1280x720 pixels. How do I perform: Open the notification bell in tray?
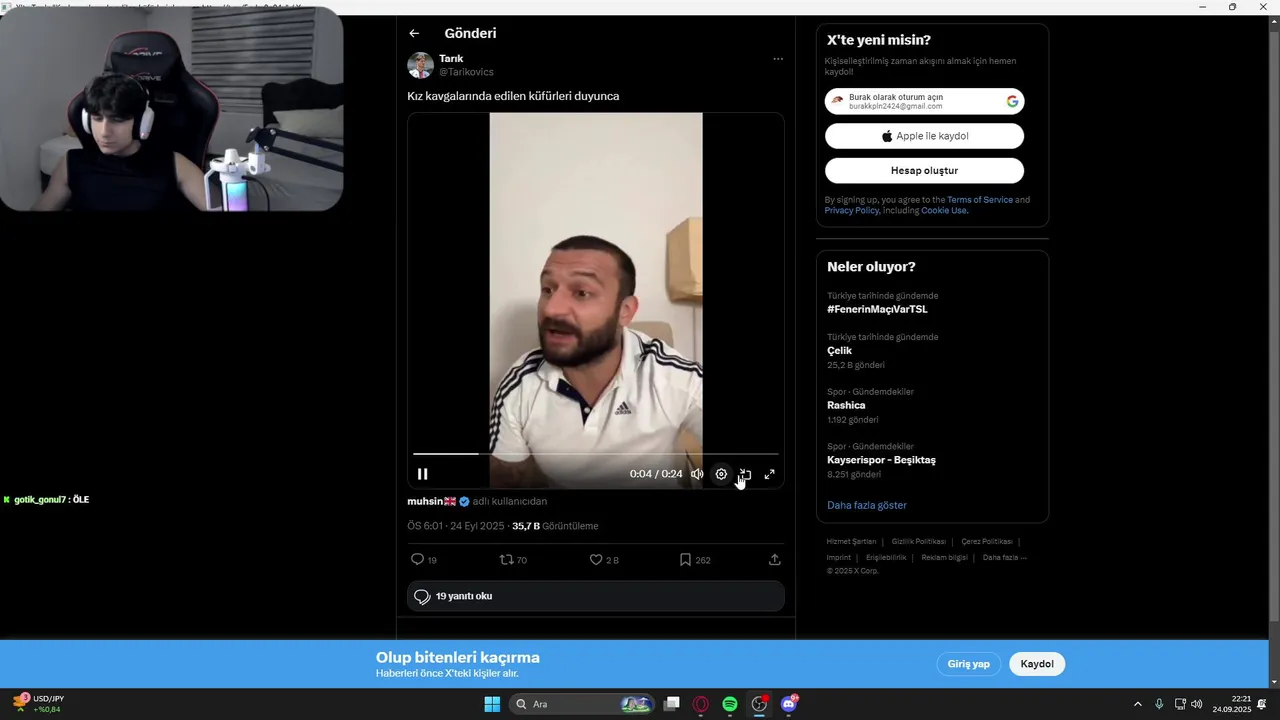click(1262, 704)
